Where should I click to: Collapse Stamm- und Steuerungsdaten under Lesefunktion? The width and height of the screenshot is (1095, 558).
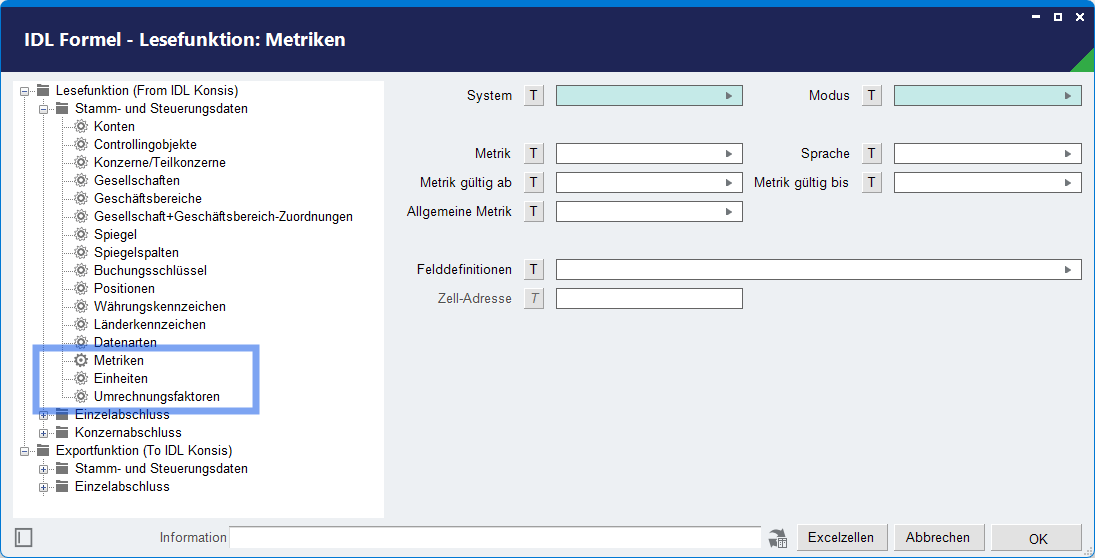tap(43, 109)
